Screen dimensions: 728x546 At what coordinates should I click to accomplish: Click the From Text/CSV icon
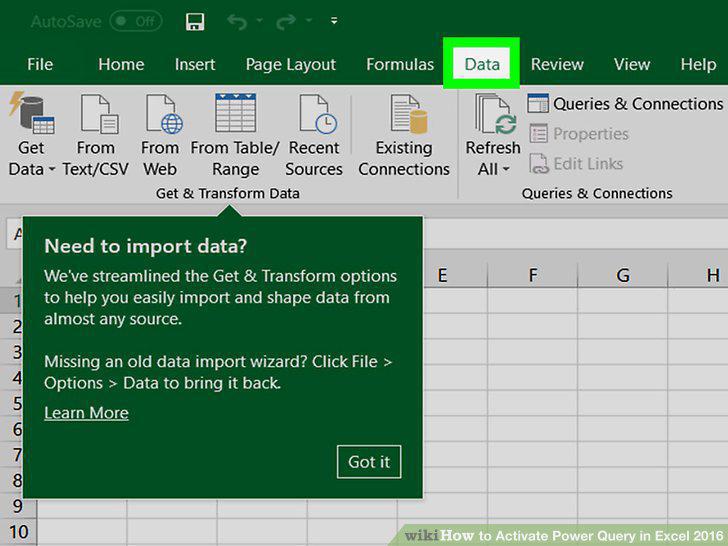pyautogui.click(x=99, y=114)
